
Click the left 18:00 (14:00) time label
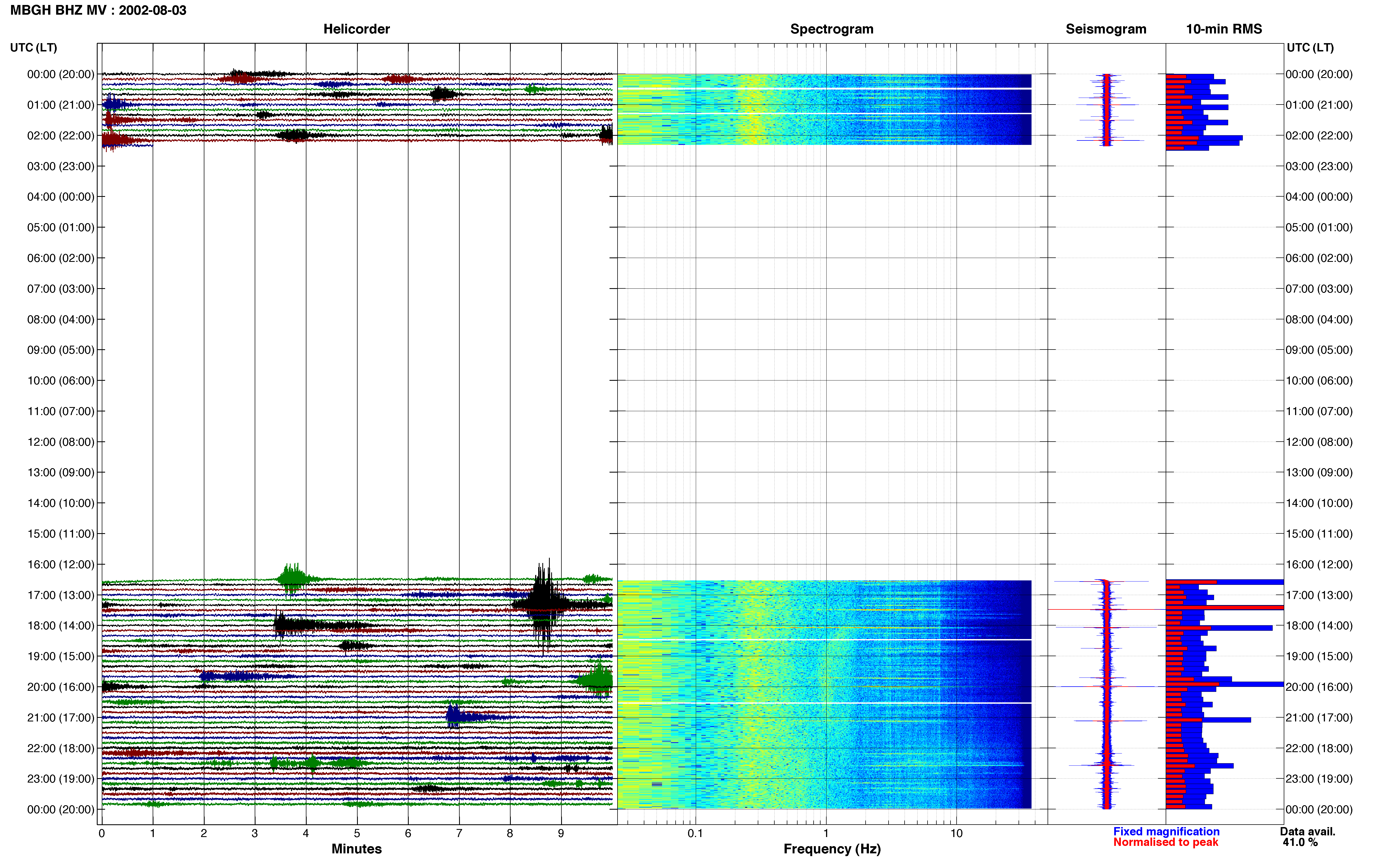tap(61, 626)
